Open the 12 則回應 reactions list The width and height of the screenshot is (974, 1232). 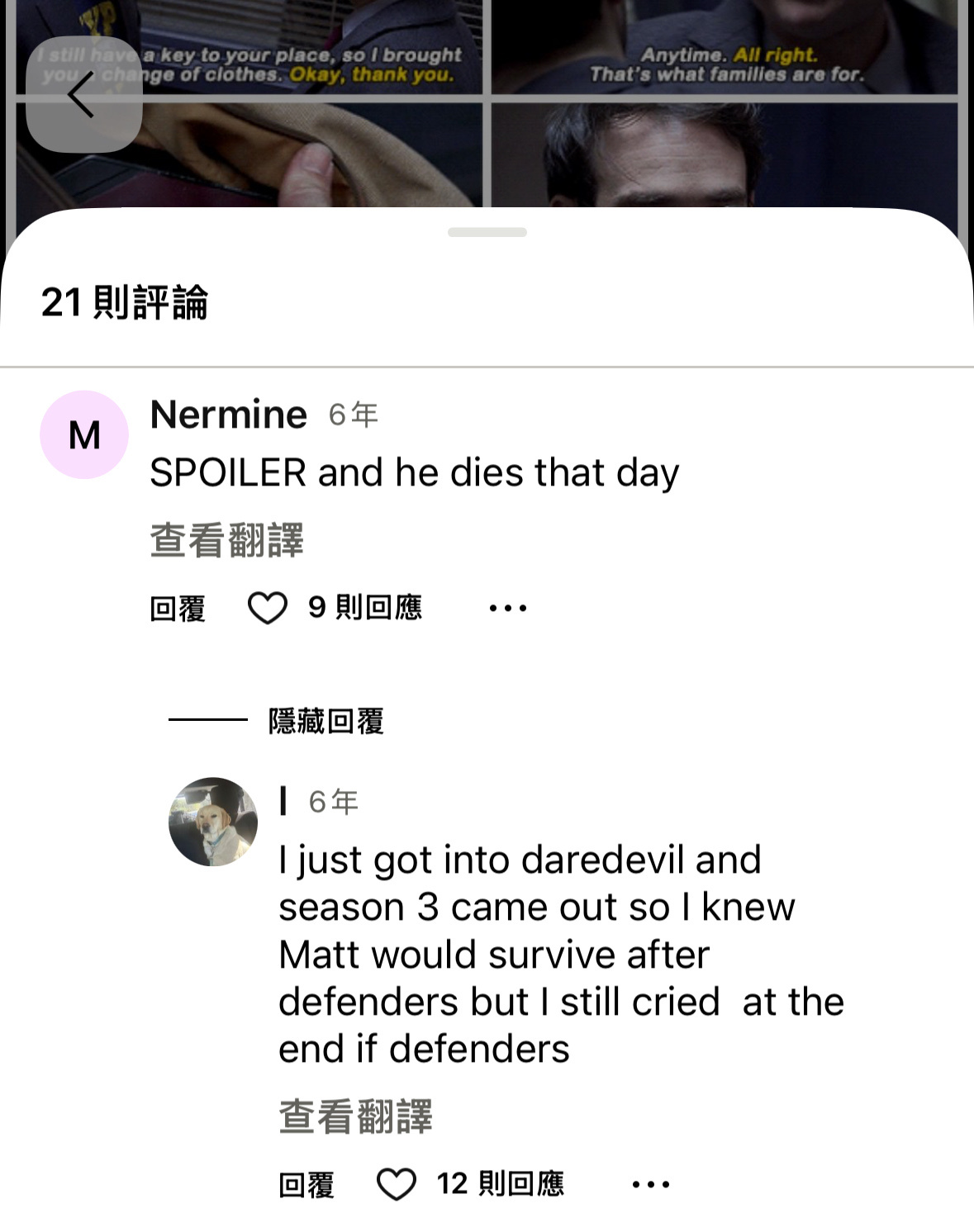pos(500,1183)
